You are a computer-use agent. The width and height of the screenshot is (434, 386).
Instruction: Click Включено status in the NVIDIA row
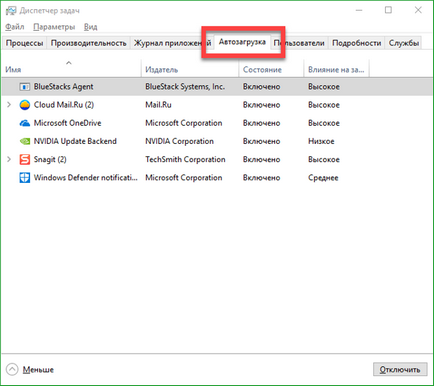click(x=261, y=141)
